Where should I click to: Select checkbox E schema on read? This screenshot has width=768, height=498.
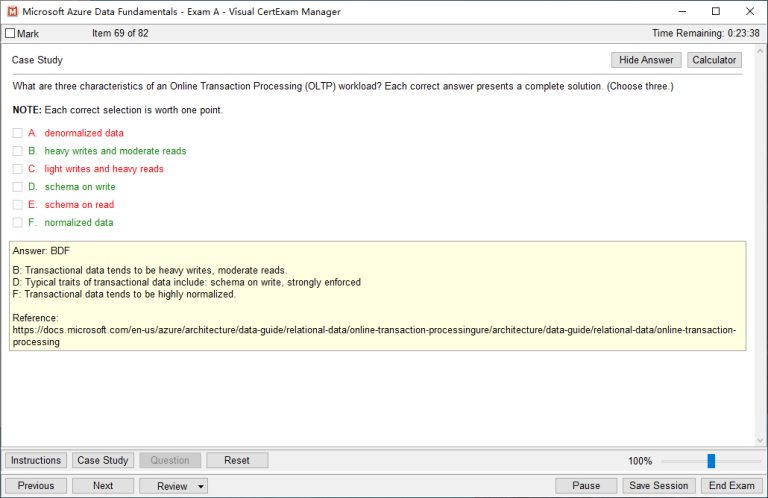17,205
